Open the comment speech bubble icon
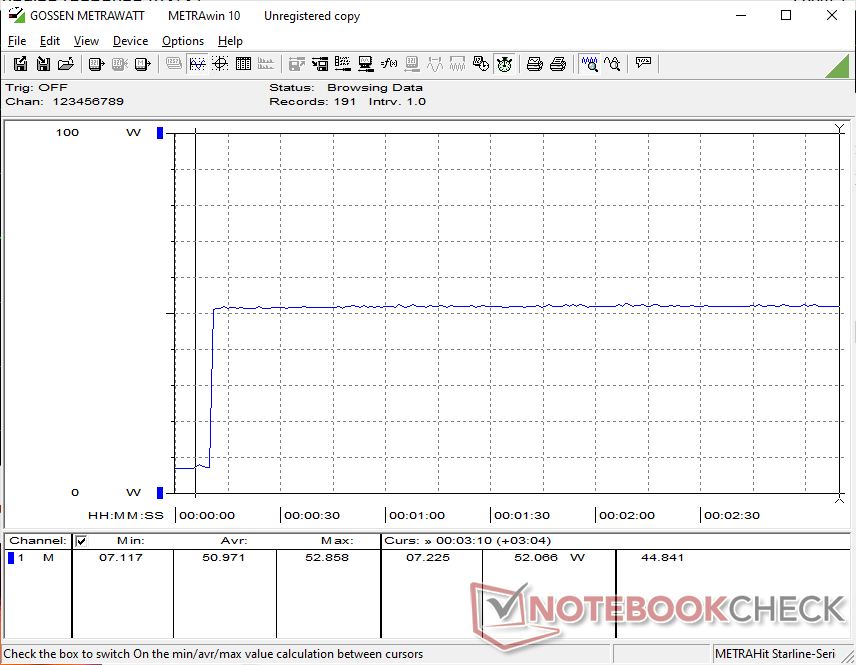The width and height of the screenshot is (856, 665). pos(643,64)
